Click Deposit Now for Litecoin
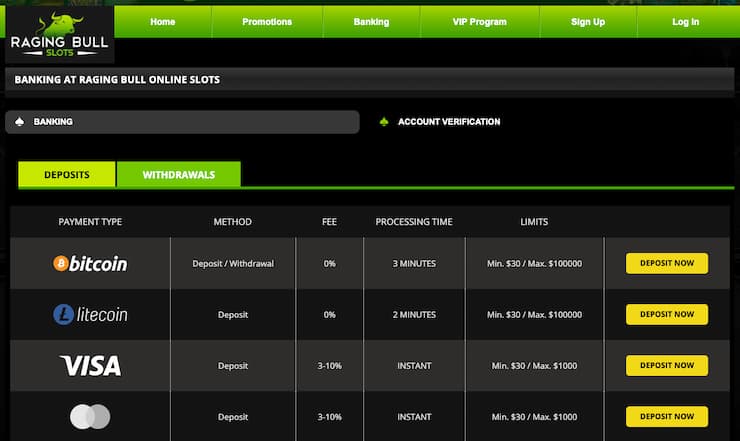740x441 pixels. tap(667, 314)
